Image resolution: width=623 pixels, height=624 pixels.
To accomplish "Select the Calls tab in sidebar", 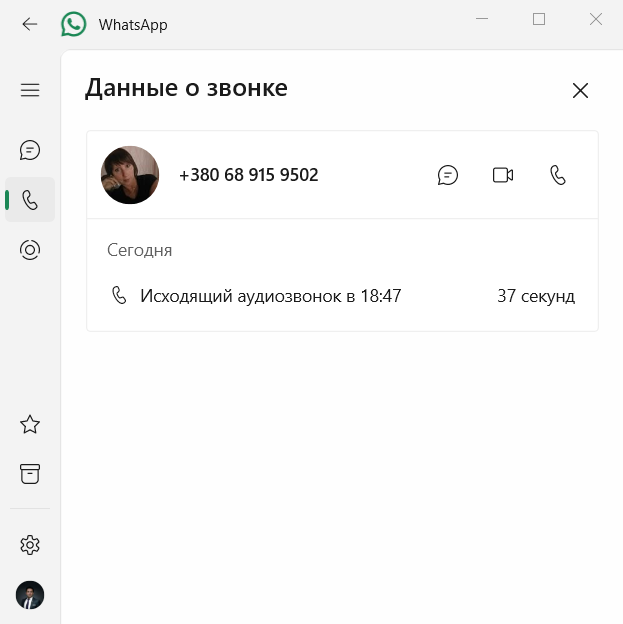I will tap(30, 200).
